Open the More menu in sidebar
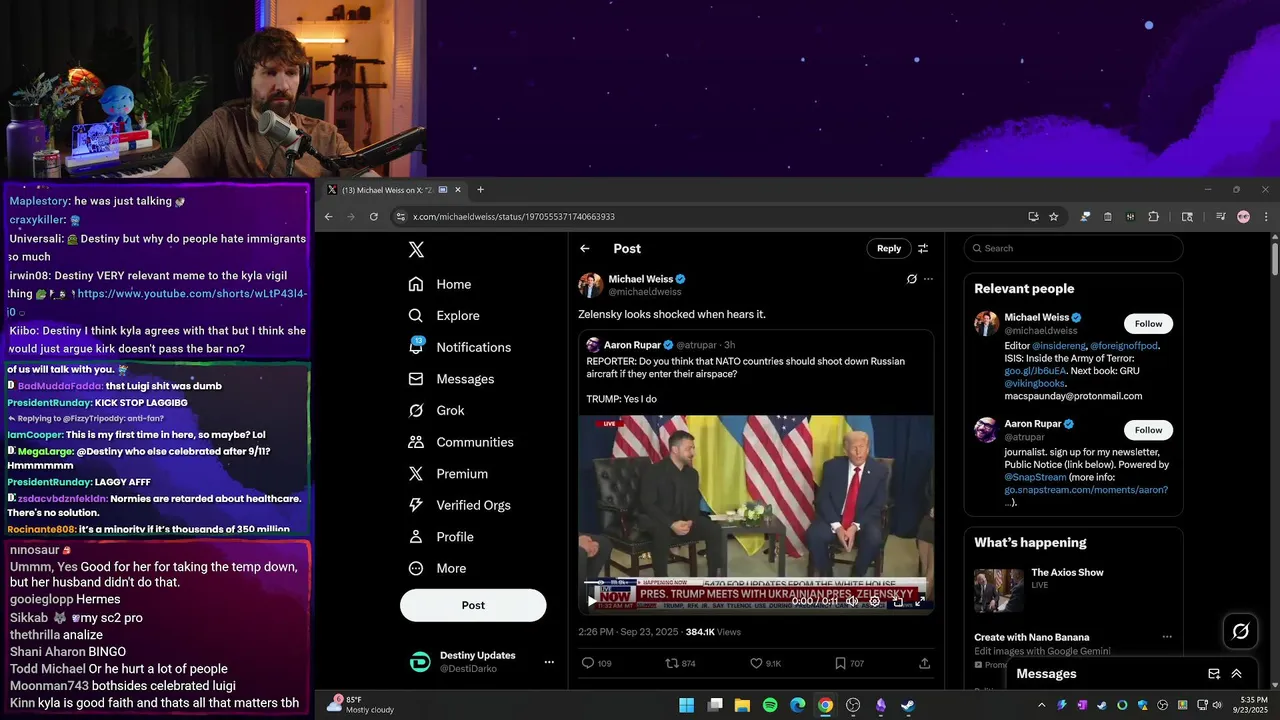Screen dimensions: 1280x720 (437, 568)
